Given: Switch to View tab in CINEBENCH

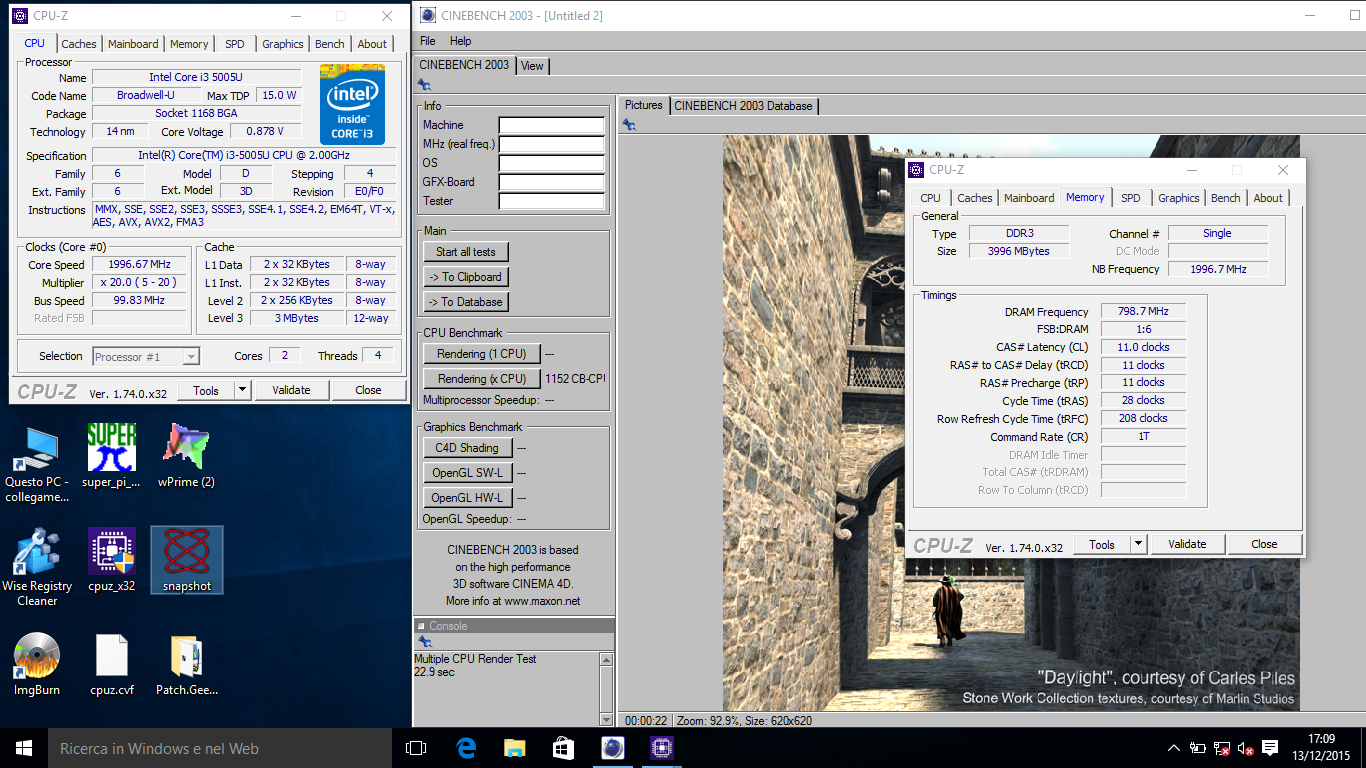Looking at the screenshot, I should point(532,65).
